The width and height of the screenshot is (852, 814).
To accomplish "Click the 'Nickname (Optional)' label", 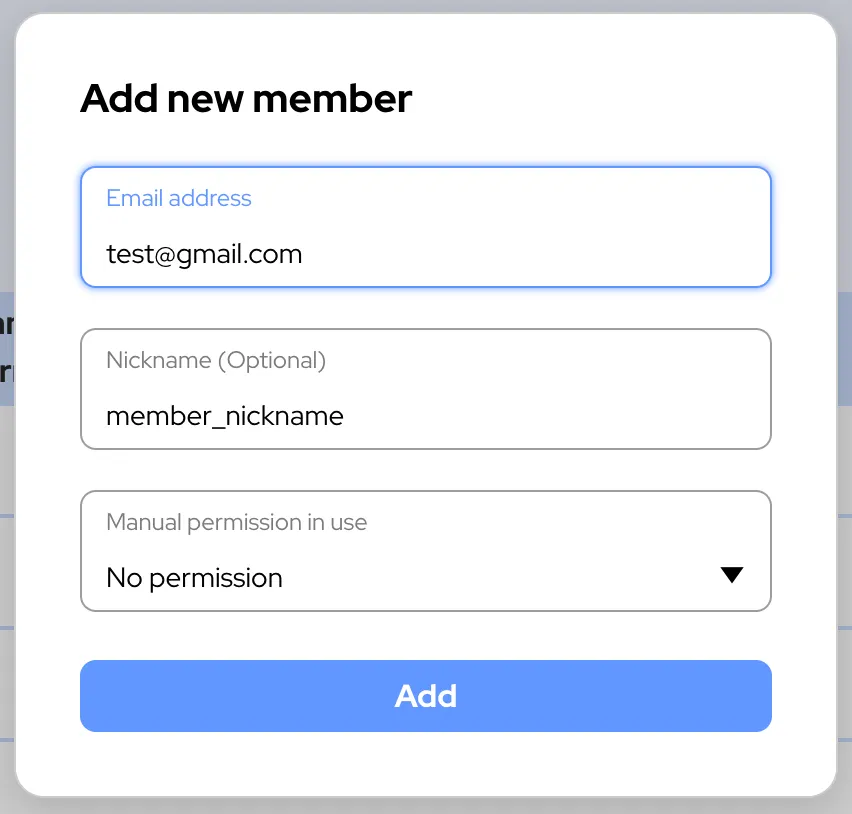I will 216,360.
